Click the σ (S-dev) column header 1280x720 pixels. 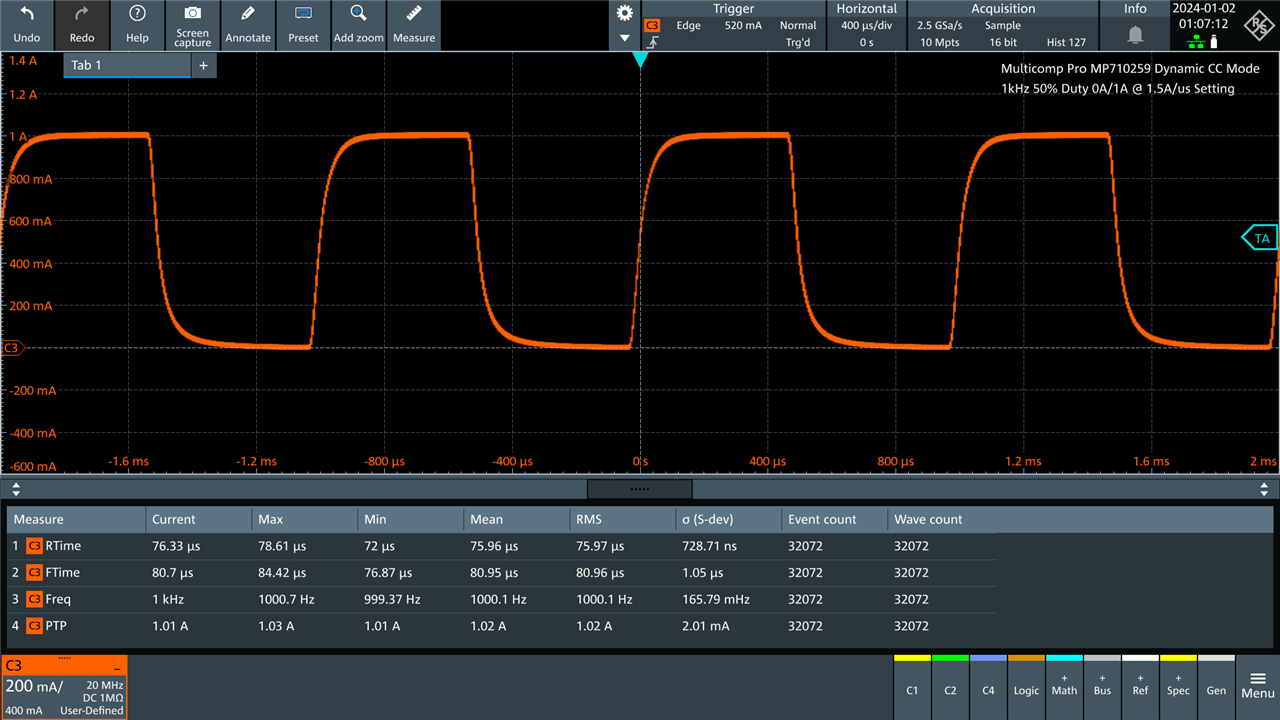point(729,519)
